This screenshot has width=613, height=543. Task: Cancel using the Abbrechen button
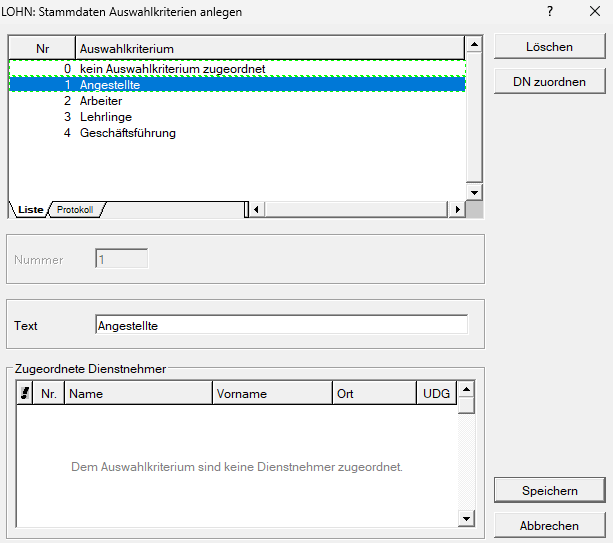coord(549,526)
